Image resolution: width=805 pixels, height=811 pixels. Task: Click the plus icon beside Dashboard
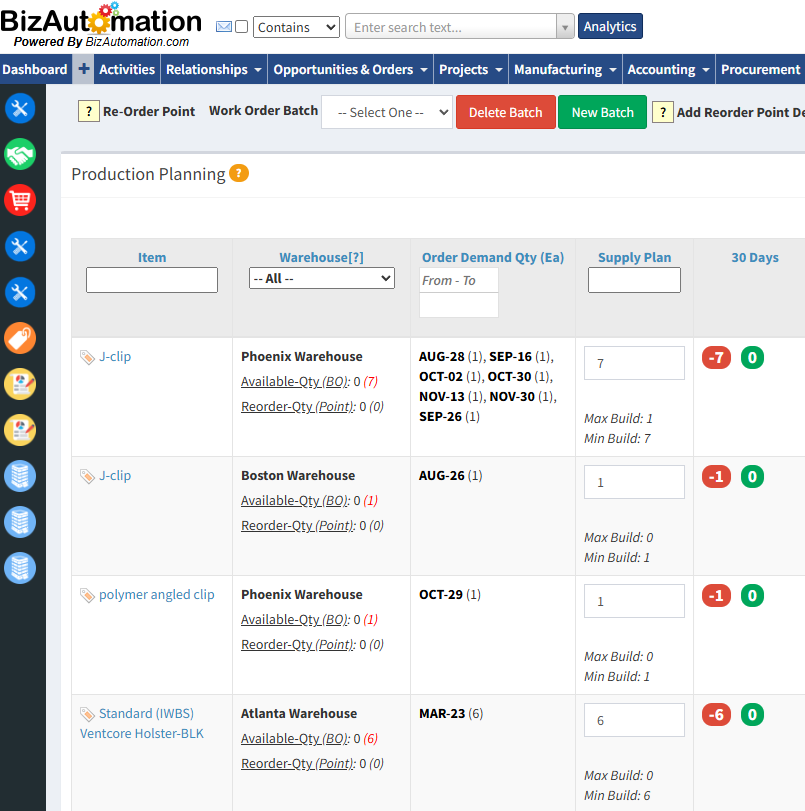pos(83,69)
